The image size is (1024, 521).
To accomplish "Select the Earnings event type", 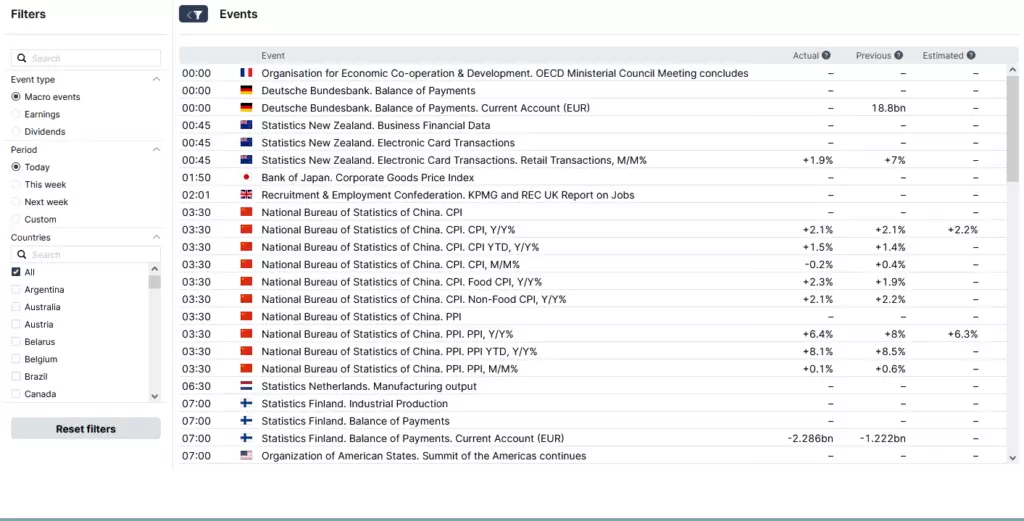I will click(x=16, y=114).
